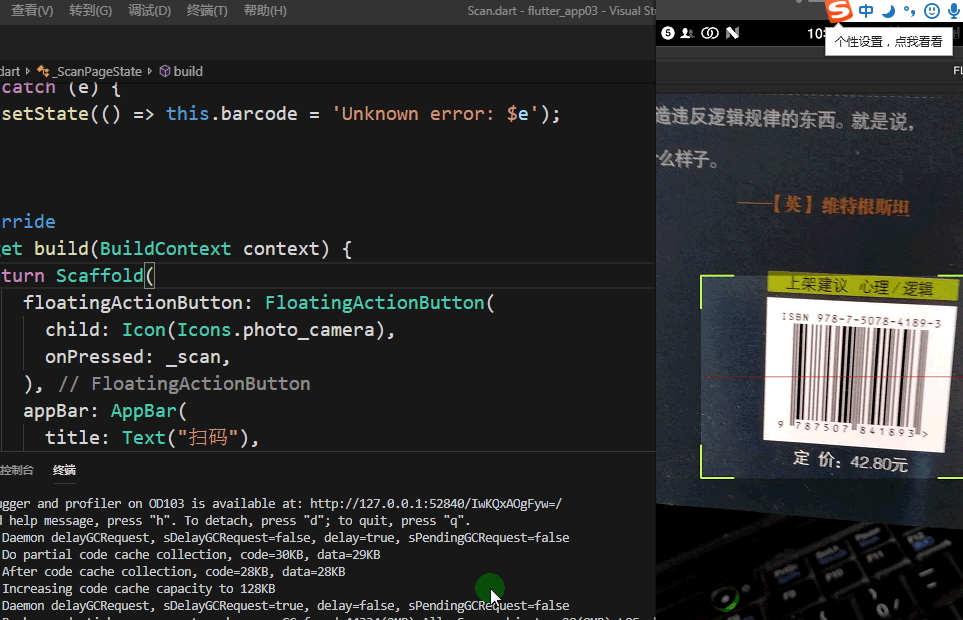Image resolution: width=963 pixels, height=620 pixels.
Task: Click terminal line 'Increasing code cache capacity to 128KB'
Action: 138,589
